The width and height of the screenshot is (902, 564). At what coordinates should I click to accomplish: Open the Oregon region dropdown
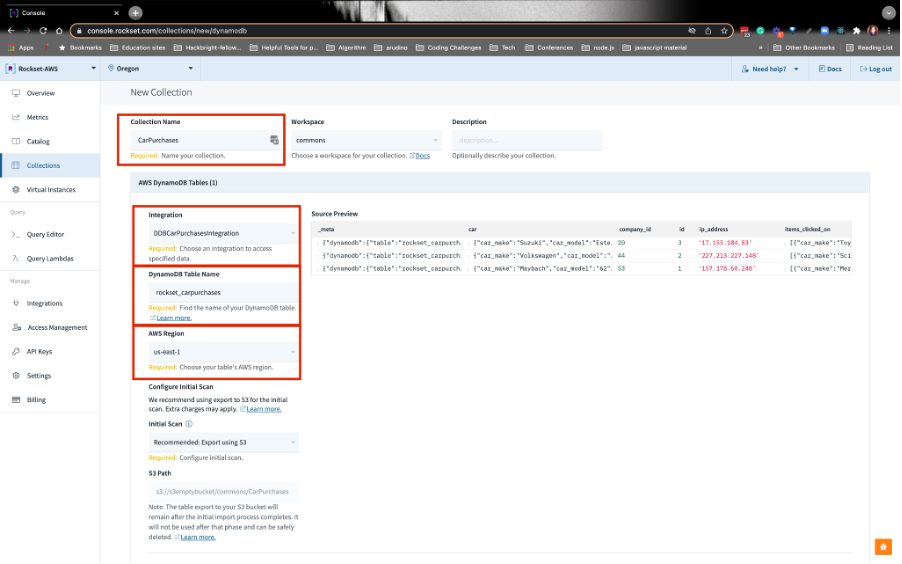point(150,68)
